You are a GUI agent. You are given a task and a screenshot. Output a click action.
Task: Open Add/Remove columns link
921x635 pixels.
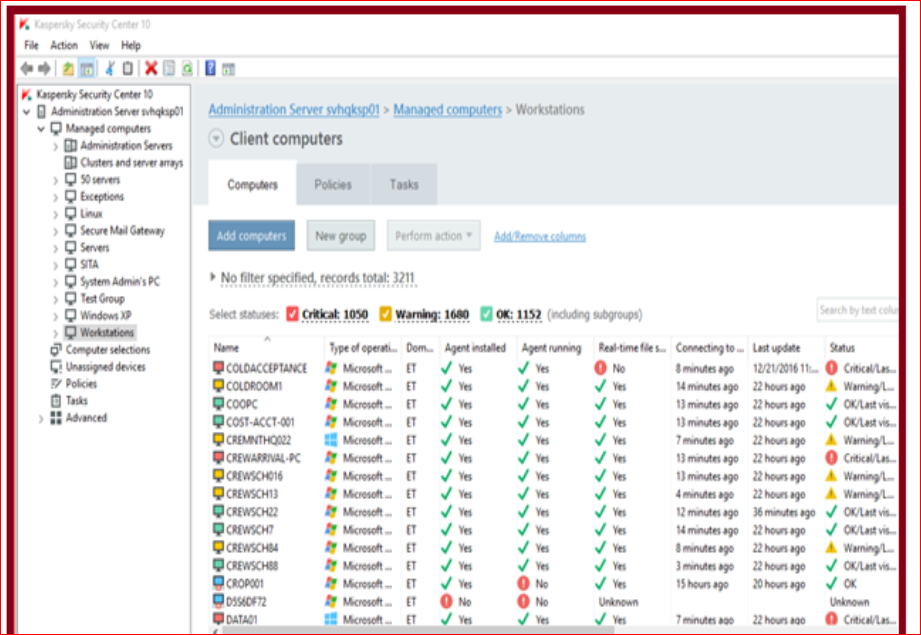540,236
